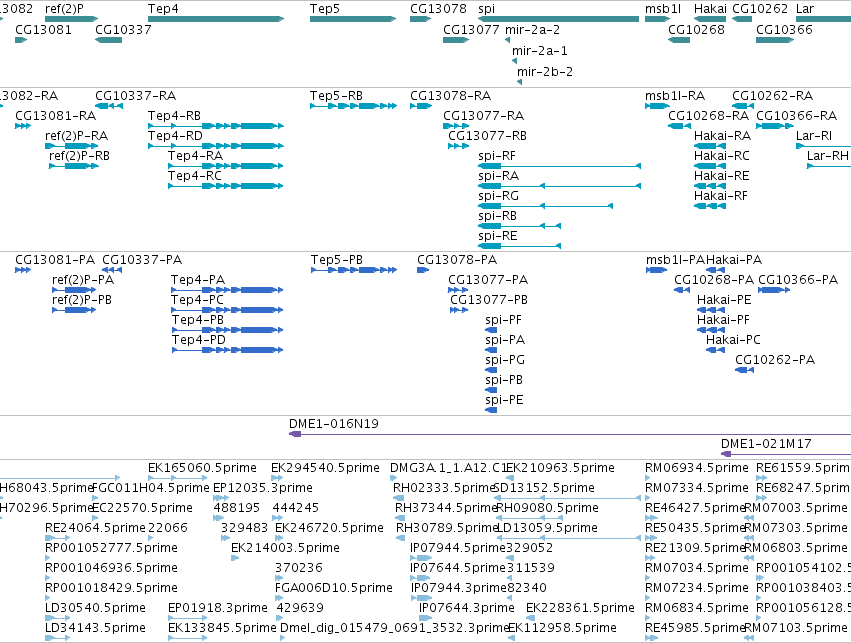This screenshot has height=643, width=851.
Task: Select the CG13081 gene label
Action: 43,29
